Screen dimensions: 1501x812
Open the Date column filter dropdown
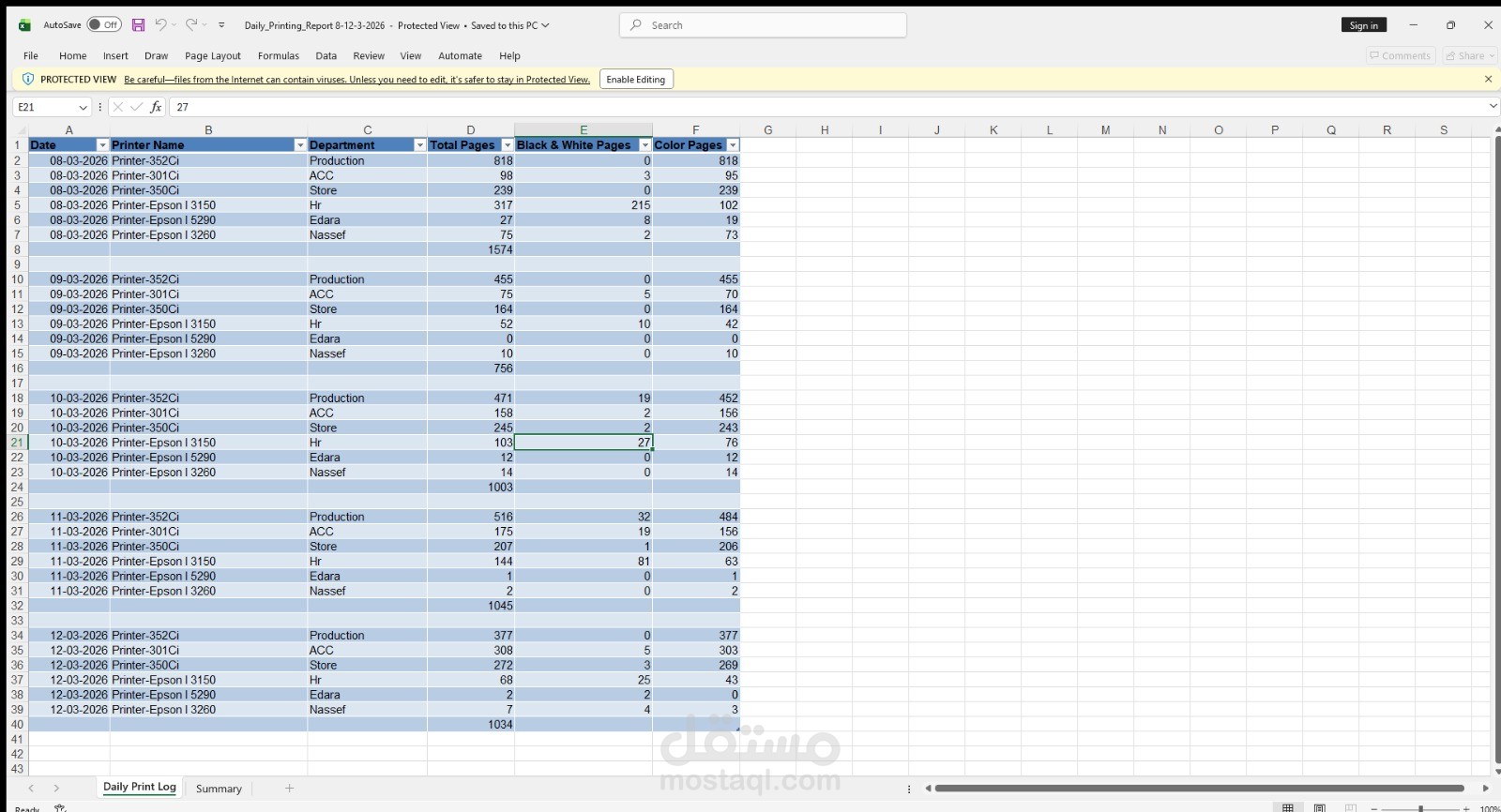(102, 145)
